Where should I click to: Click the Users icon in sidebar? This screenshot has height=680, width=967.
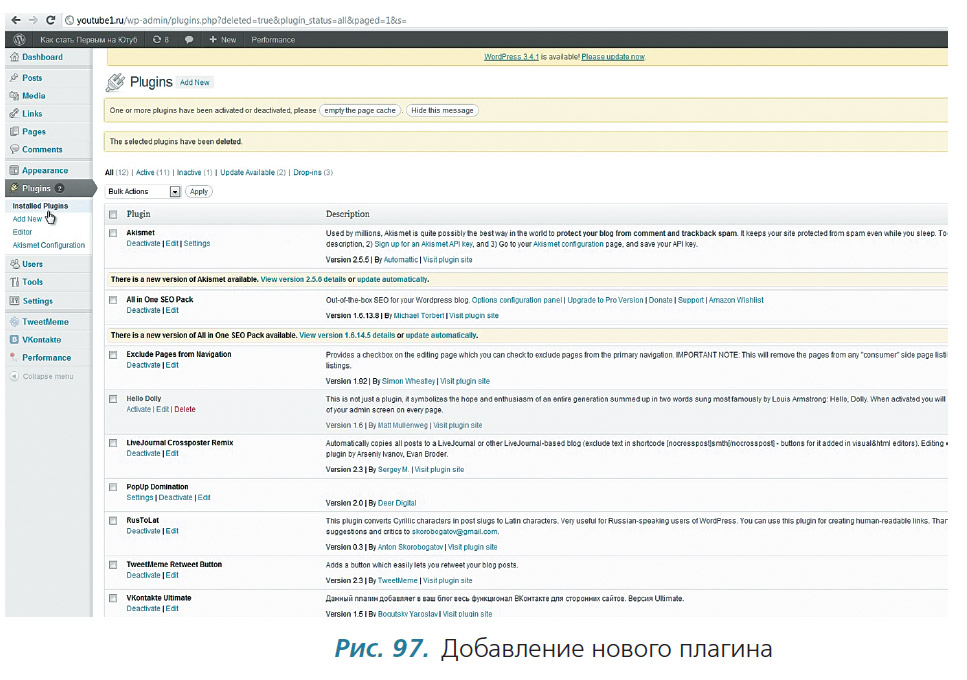(14, 264)
